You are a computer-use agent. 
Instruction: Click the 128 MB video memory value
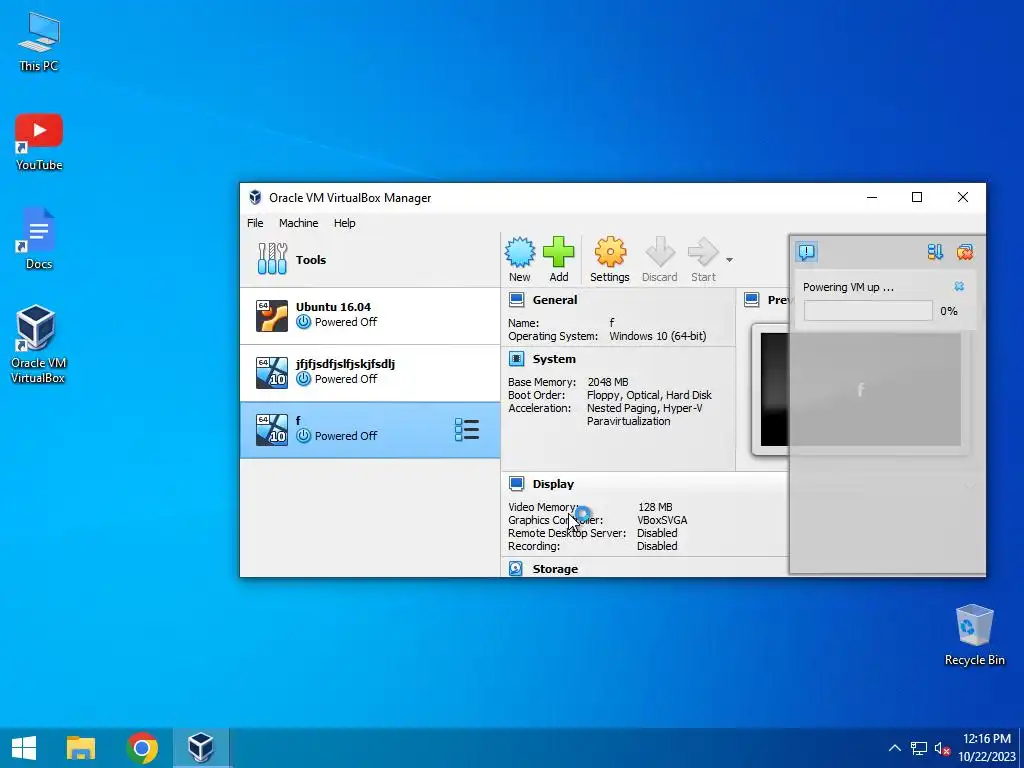coord(655,507)
